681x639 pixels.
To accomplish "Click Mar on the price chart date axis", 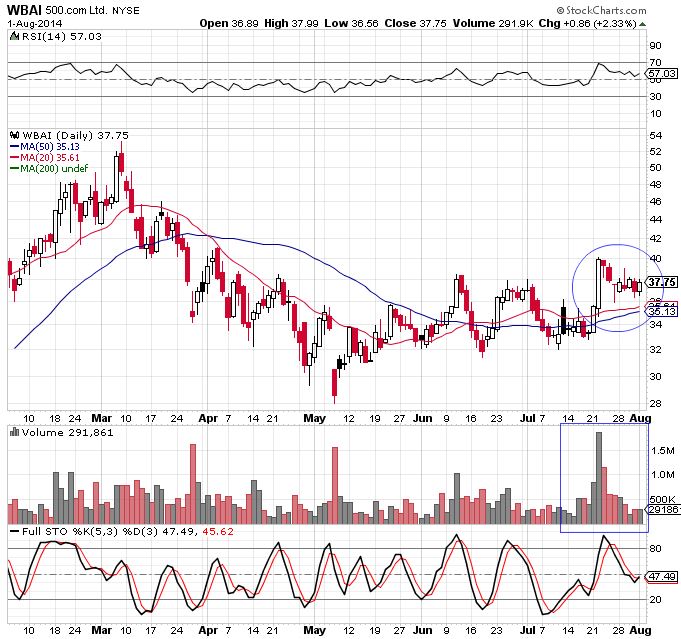I will point(102,418).
